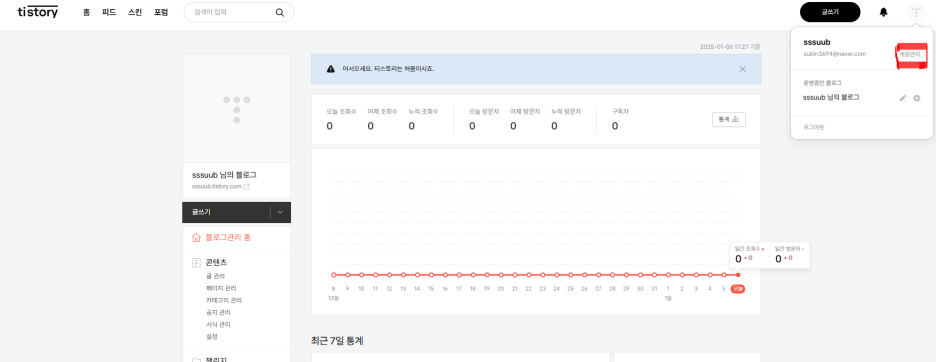The width and height of the screenshot is (936, 362).
Task: Click the 오늘 조회수 value
Action: pyautogui.click(x=330, y=126)
